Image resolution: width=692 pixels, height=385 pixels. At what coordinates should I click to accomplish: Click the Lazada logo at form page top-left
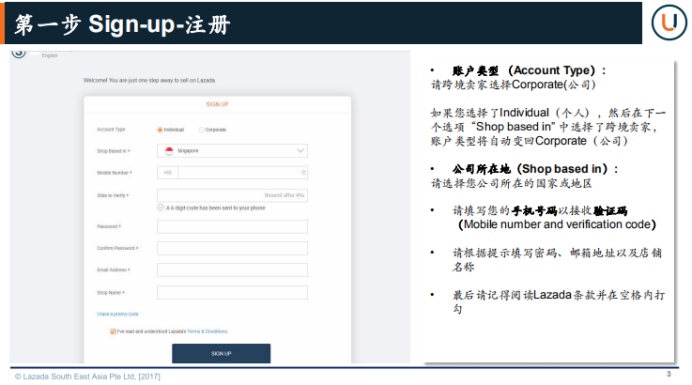[19, 53]
